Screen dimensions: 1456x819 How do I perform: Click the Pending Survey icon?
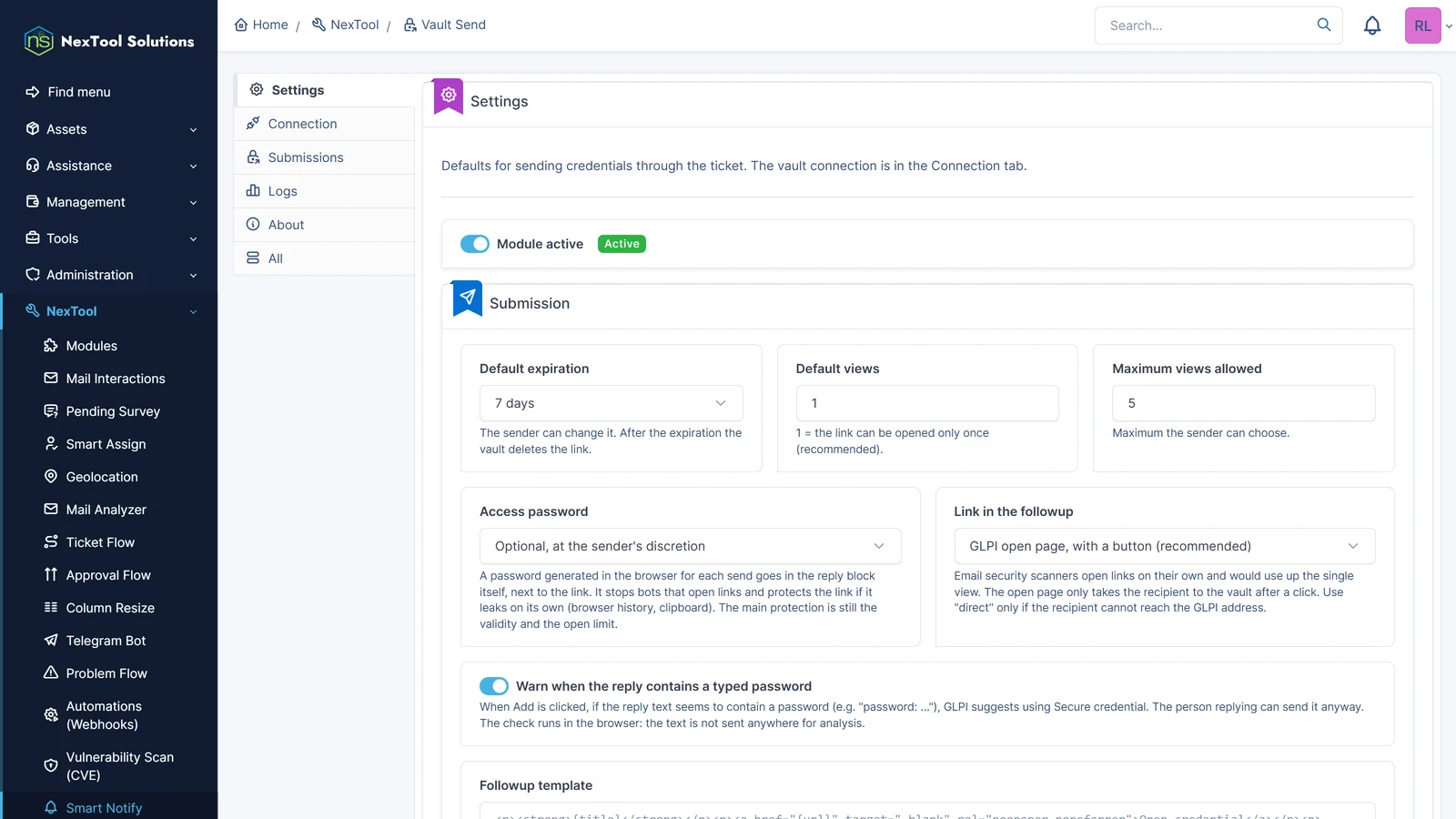click(51, 411)
